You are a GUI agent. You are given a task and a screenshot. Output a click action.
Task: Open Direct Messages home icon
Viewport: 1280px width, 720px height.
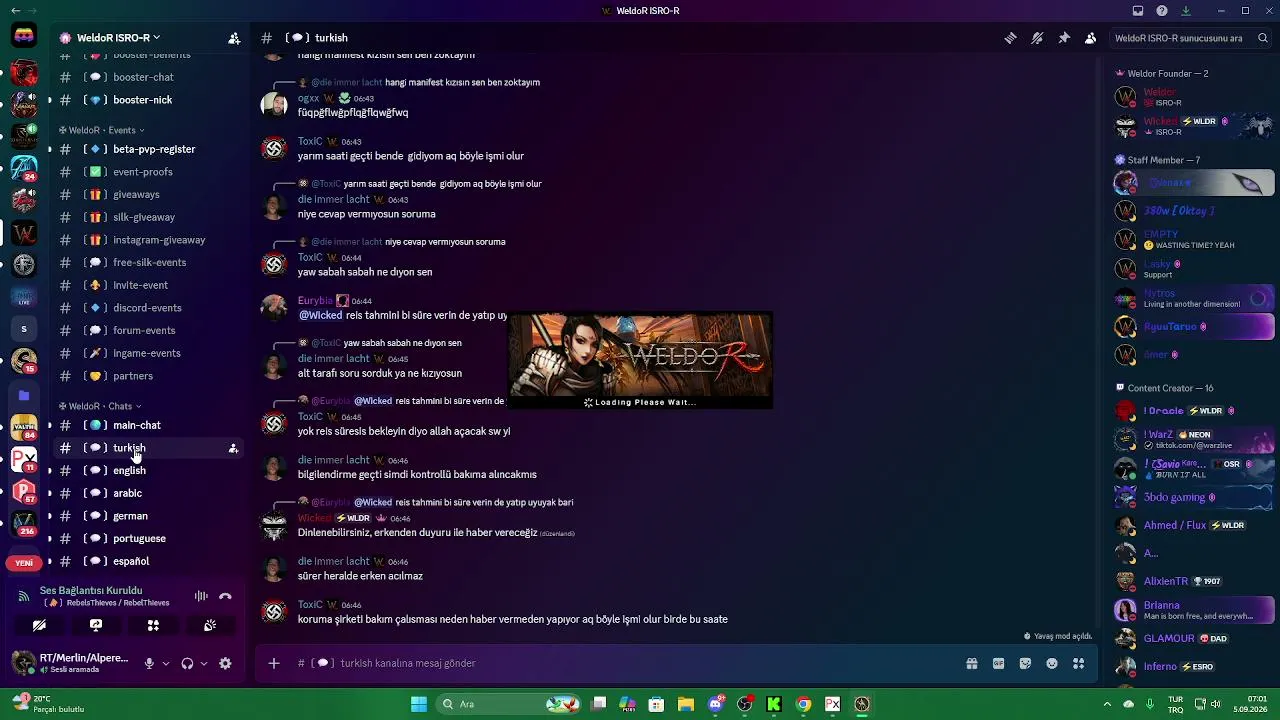click(24, 37)
